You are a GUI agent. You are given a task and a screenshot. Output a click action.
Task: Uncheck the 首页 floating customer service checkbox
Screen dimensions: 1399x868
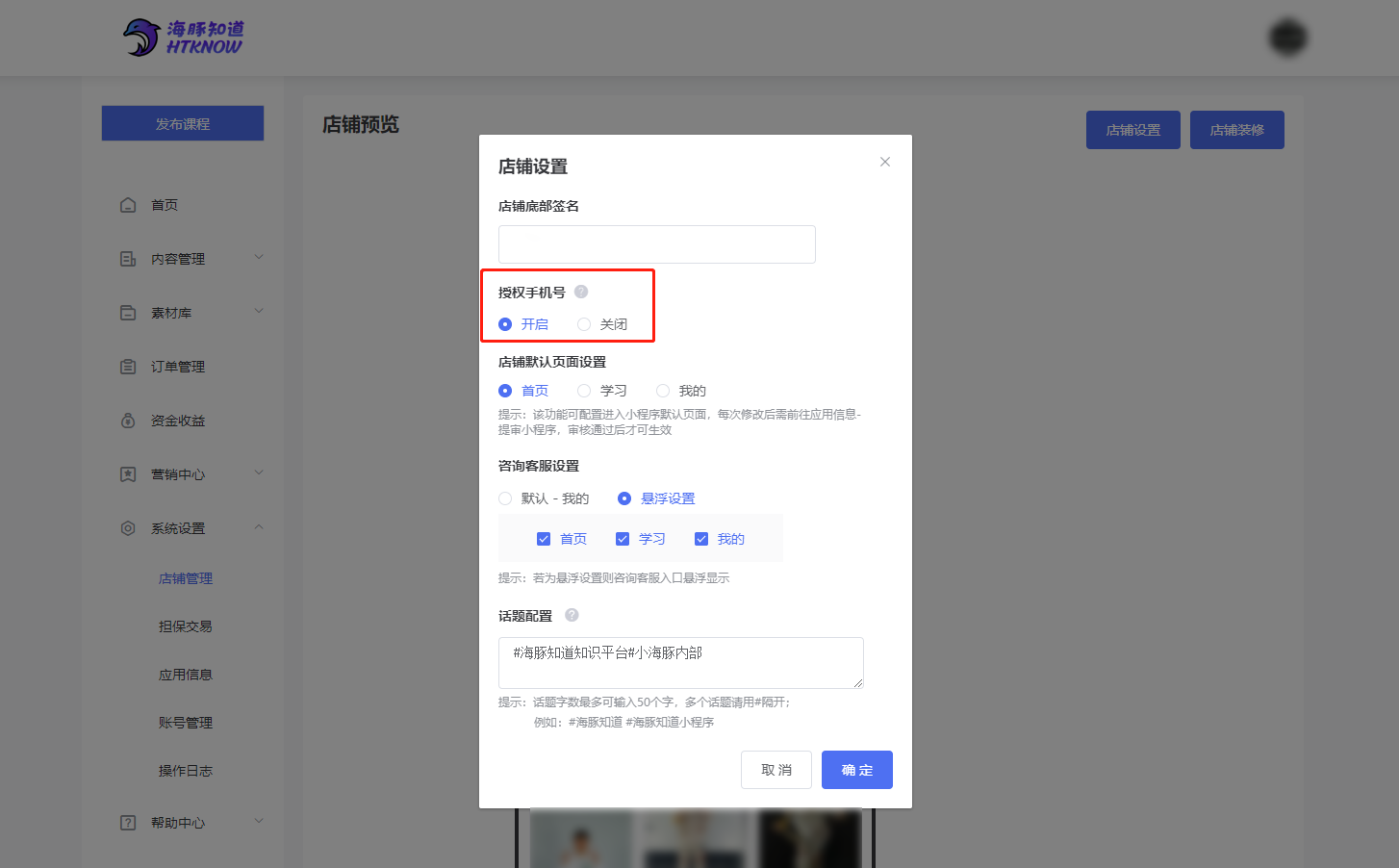(x=544, y=539)
